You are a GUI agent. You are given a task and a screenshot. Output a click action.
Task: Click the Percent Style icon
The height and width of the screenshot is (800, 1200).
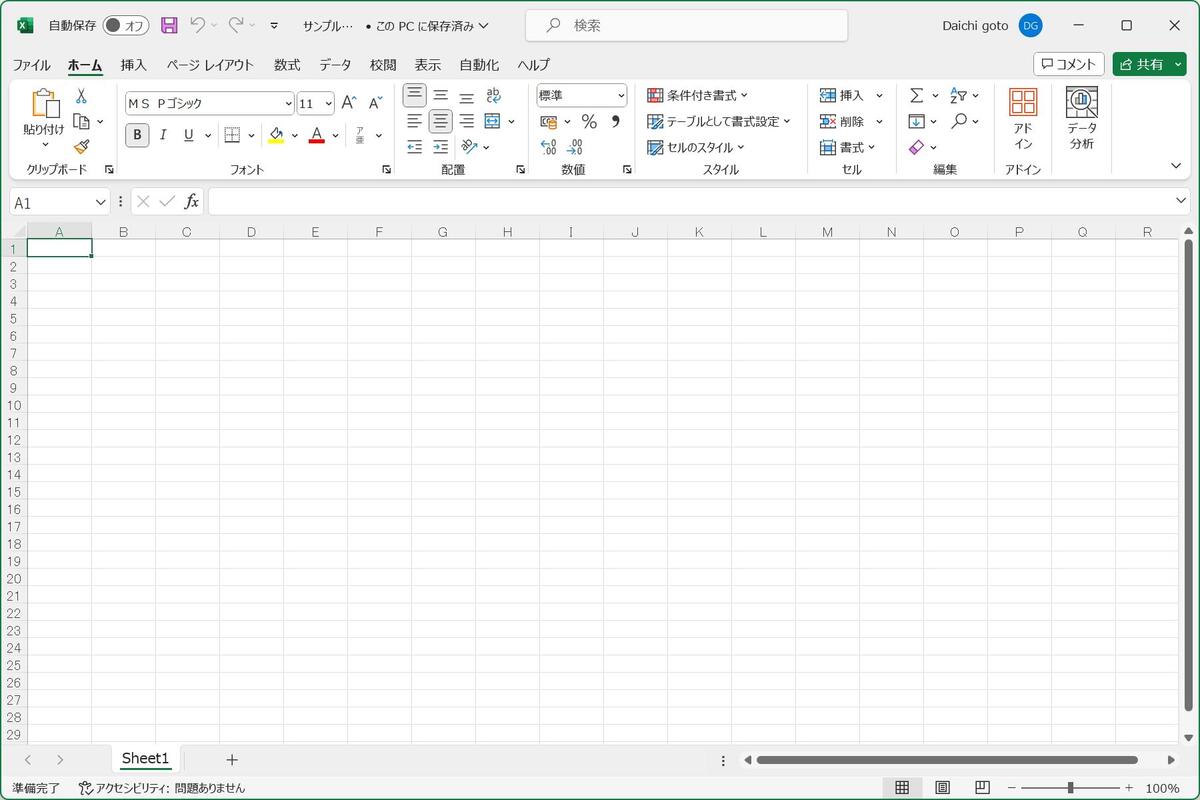point(589,121)
